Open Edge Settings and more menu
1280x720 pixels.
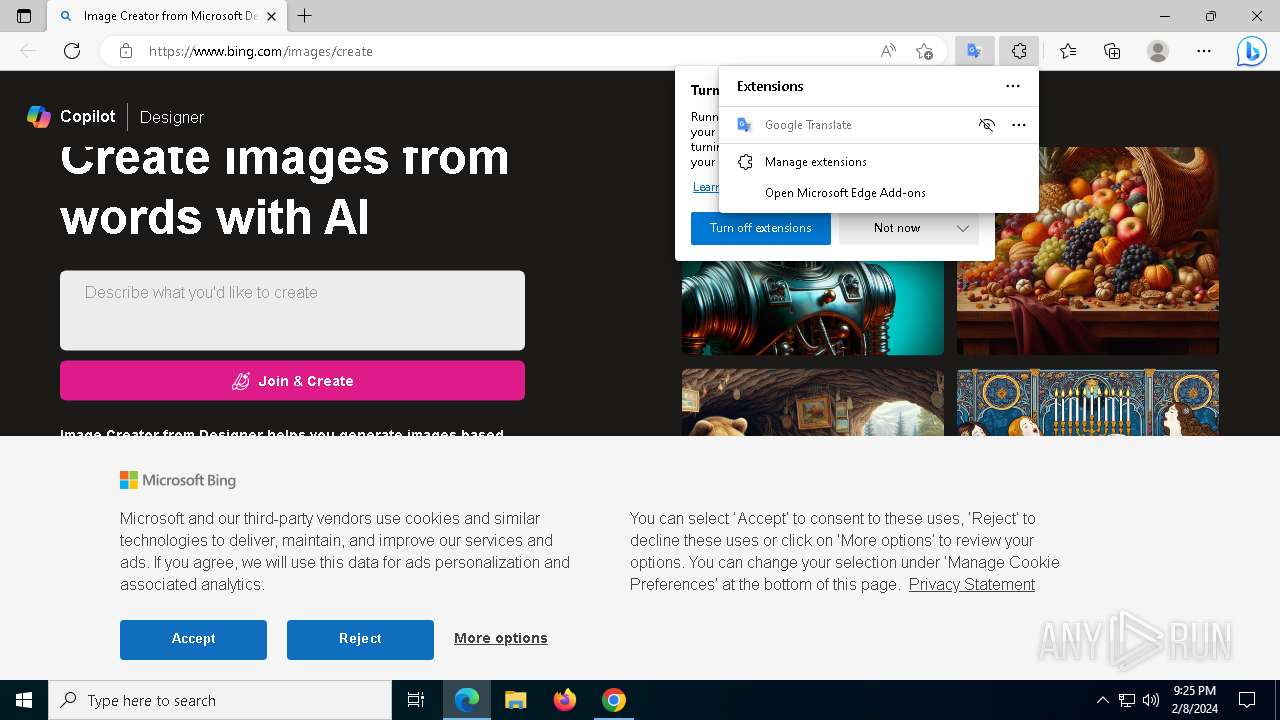click(x=1204, y=51)
